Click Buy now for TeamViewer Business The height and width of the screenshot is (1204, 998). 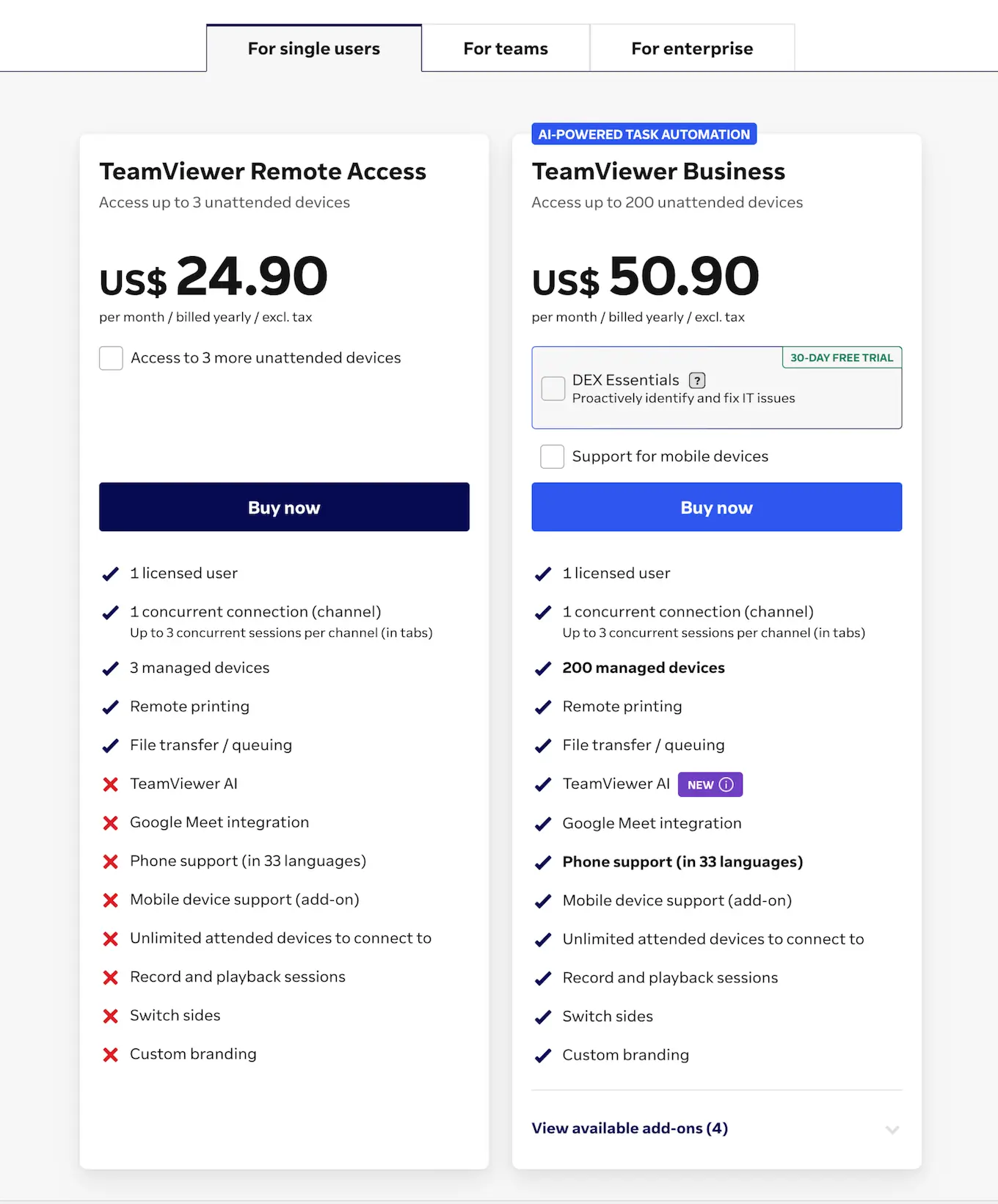tap(716, 507)
